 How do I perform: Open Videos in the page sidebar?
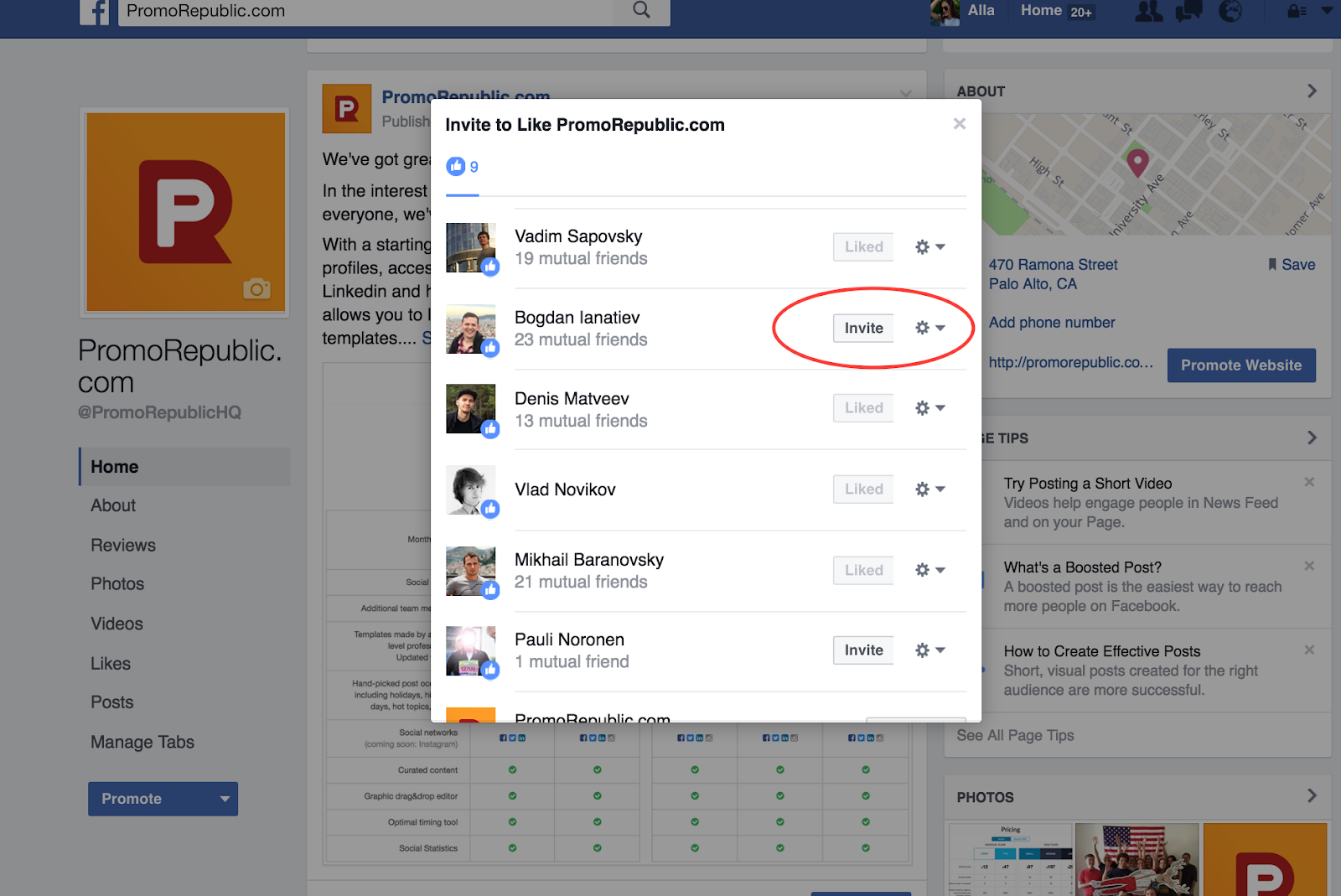click(x=116, y=624)
